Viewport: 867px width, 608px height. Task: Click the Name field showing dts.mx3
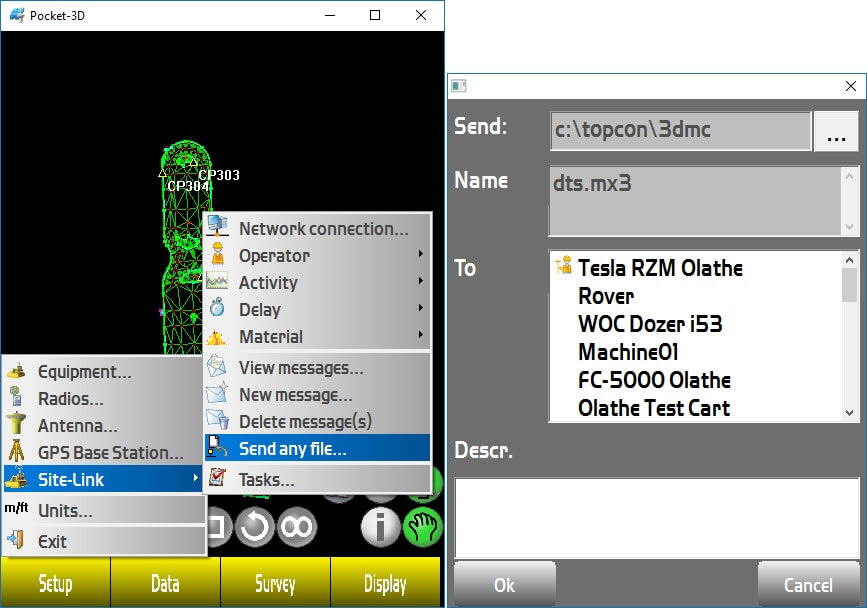click(x=696, y=201)
